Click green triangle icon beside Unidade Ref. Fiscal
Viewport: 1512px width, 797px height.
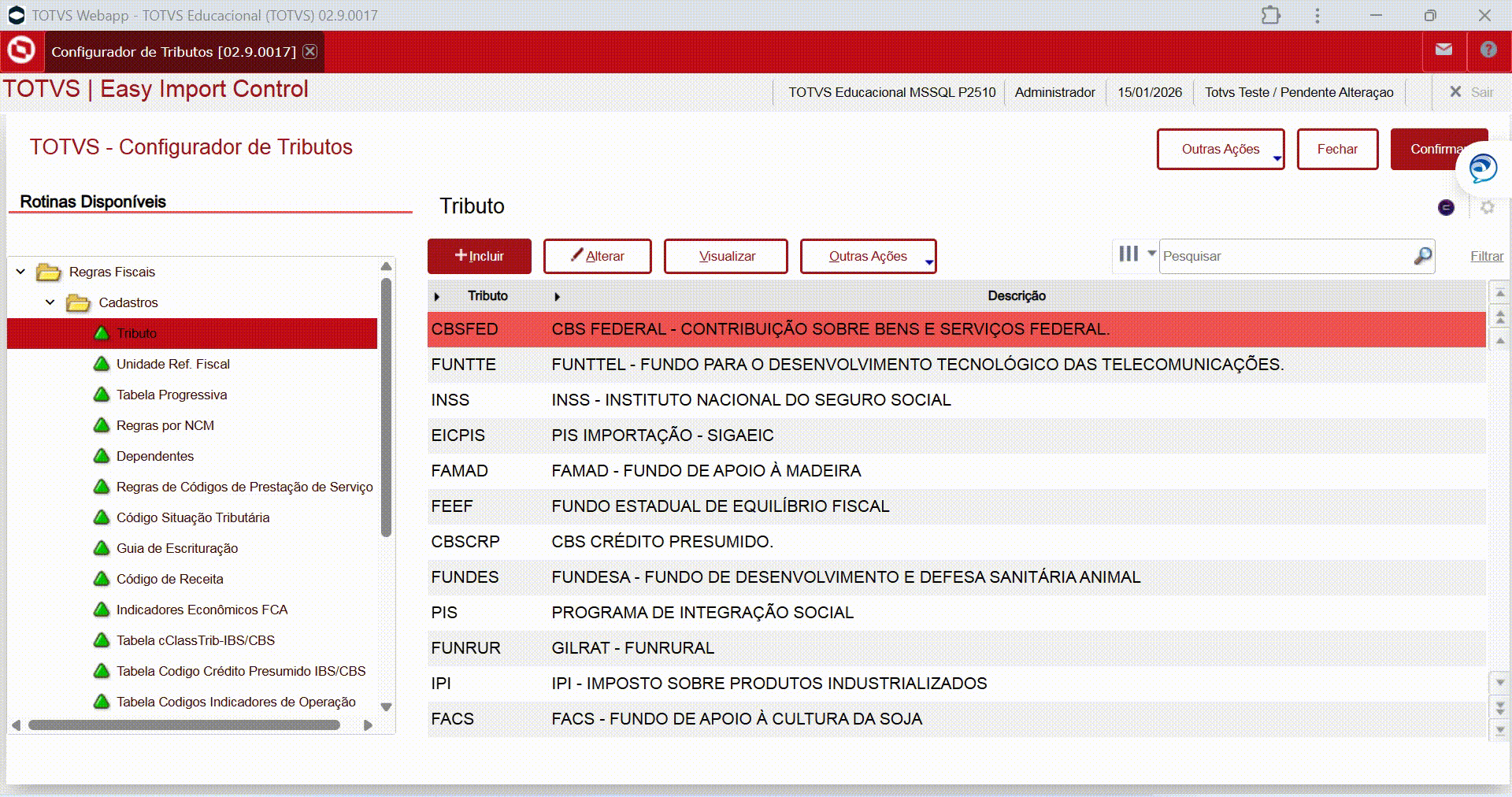tap(102, 364)
